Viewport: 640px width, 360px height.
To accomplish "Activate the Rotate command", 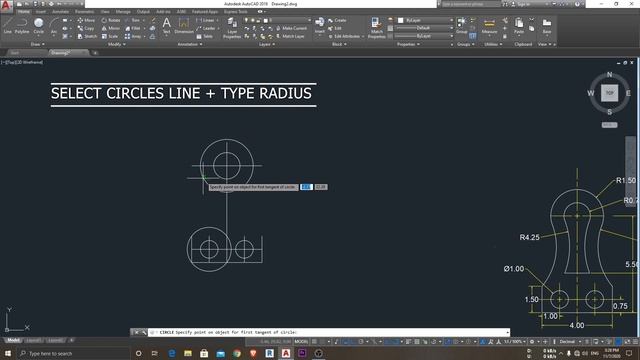I will pyautogui.click(x=111, y=20).
